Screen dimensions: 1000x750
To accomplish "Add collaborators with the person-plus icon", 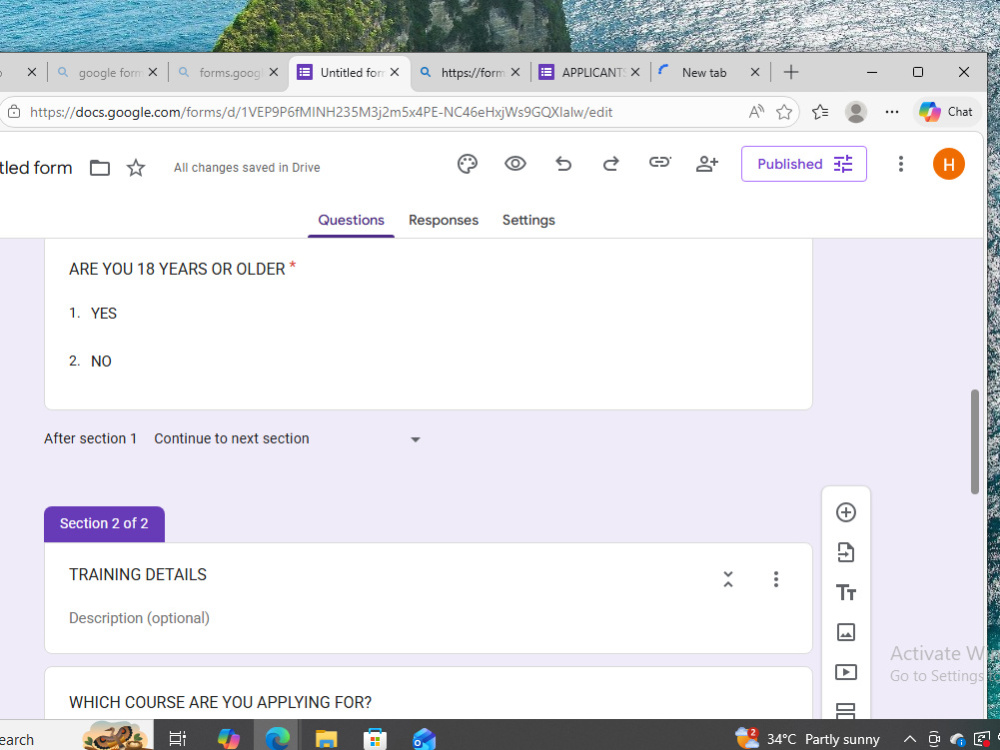I will [x=707, y=164].
